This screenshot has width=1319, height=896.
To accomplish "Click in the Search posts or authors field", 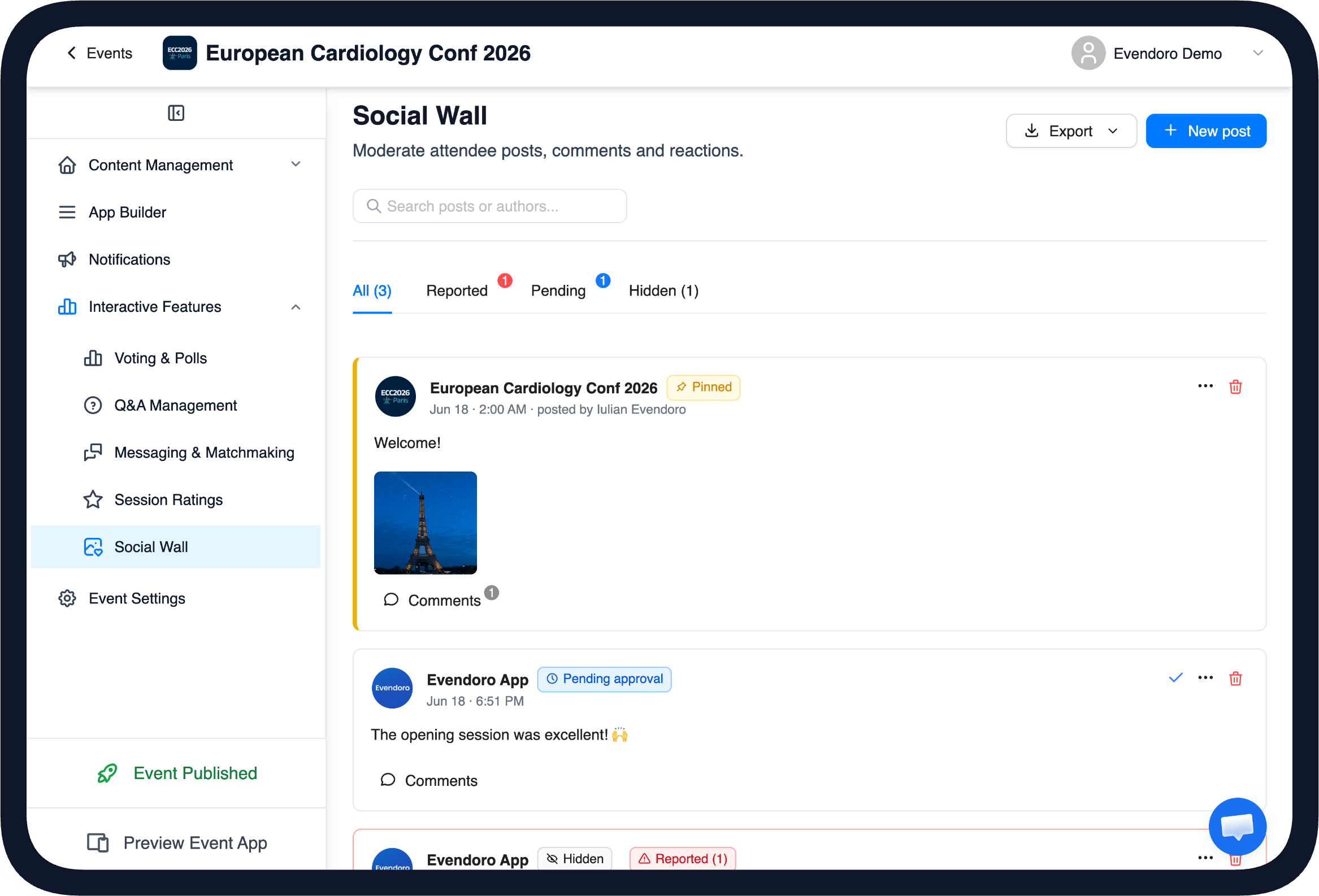I will (489, 206).
